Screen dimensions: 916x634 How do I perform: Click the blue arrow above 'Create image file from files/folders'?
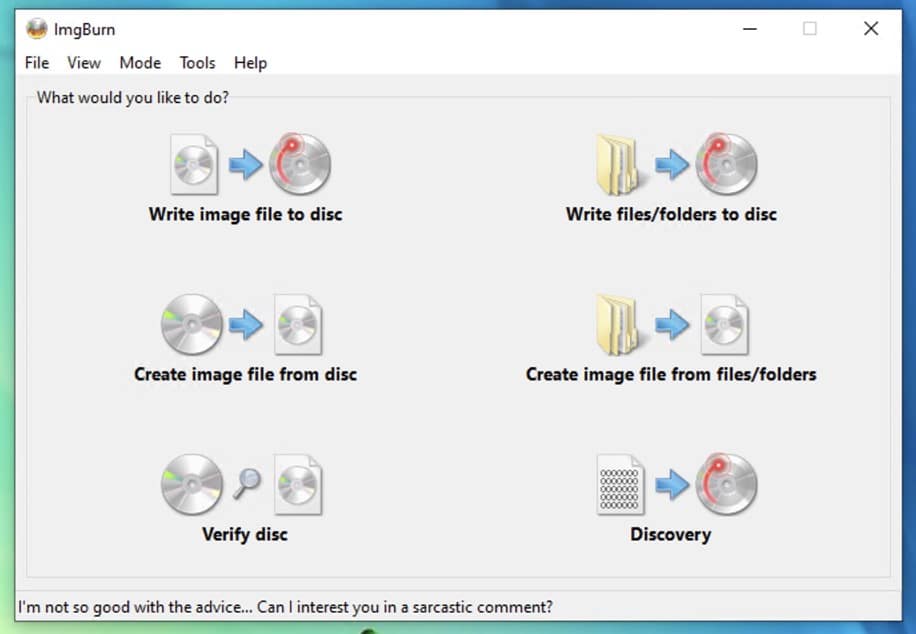[672, 324]
